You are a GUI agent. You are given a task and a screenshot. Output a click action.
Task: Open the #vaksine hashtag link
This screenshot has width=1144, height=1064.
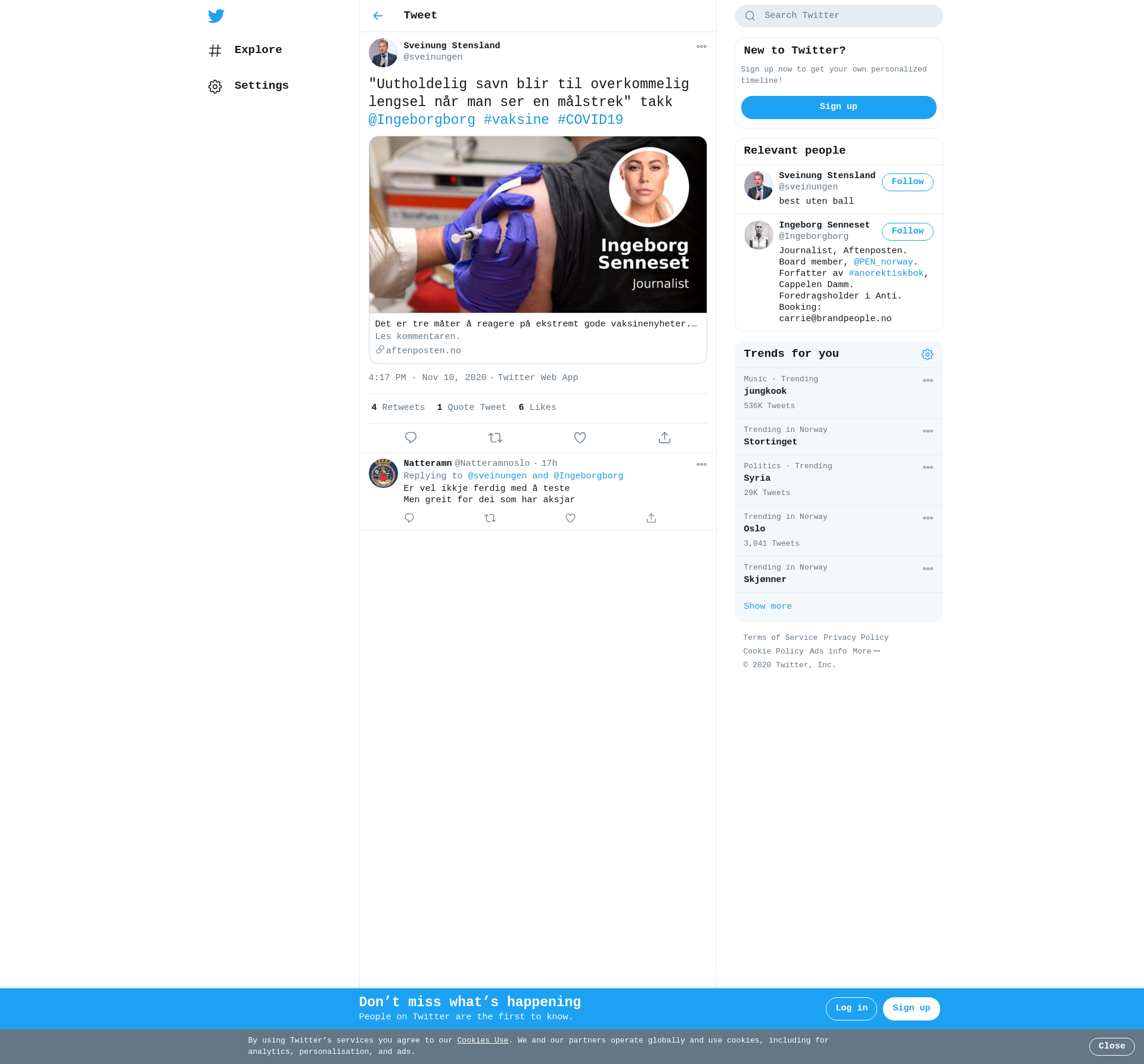[516, 120]
